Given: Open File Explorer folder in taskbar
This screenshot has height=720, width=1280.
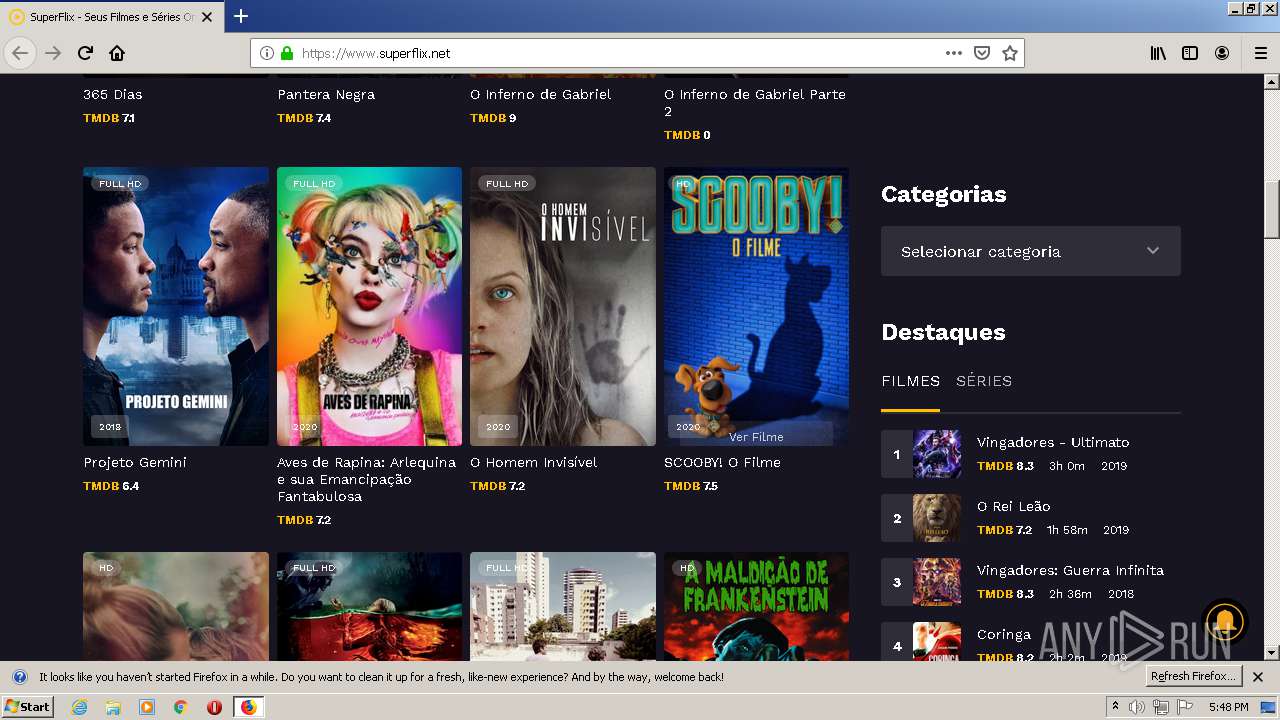Looking at the screenshot, I should tap(113, 707).
